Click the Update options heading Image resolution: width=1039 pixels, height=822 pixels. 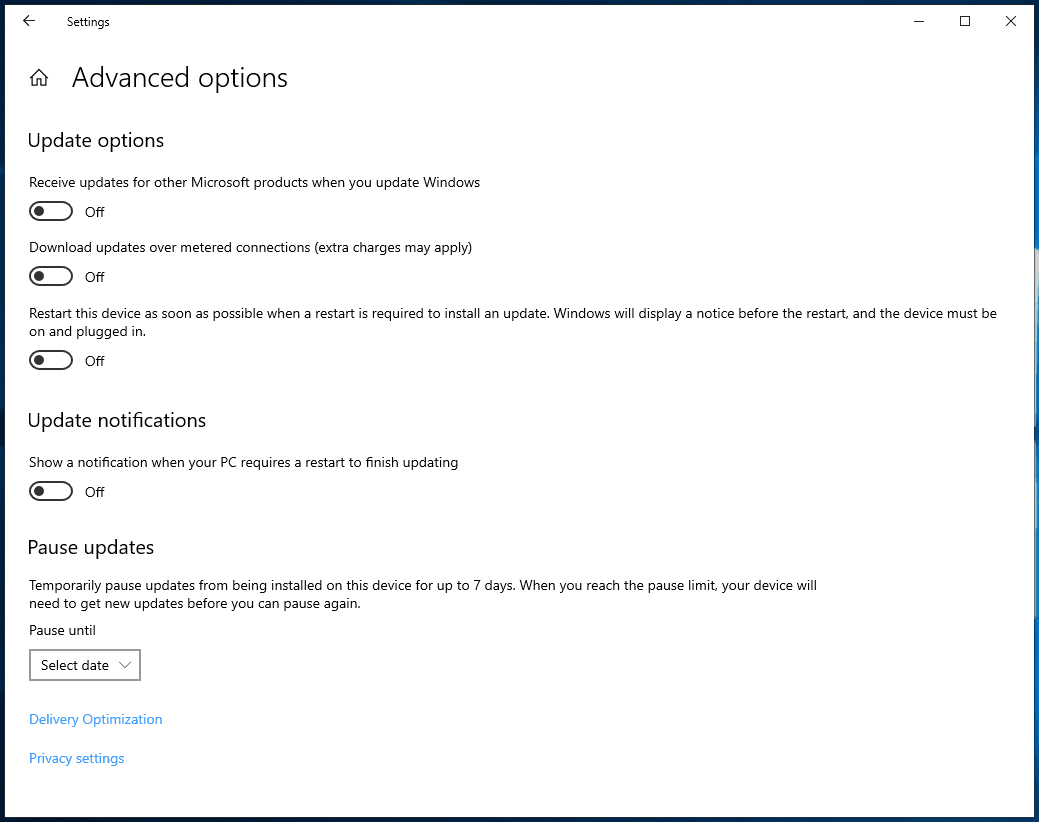pos(95,140)
